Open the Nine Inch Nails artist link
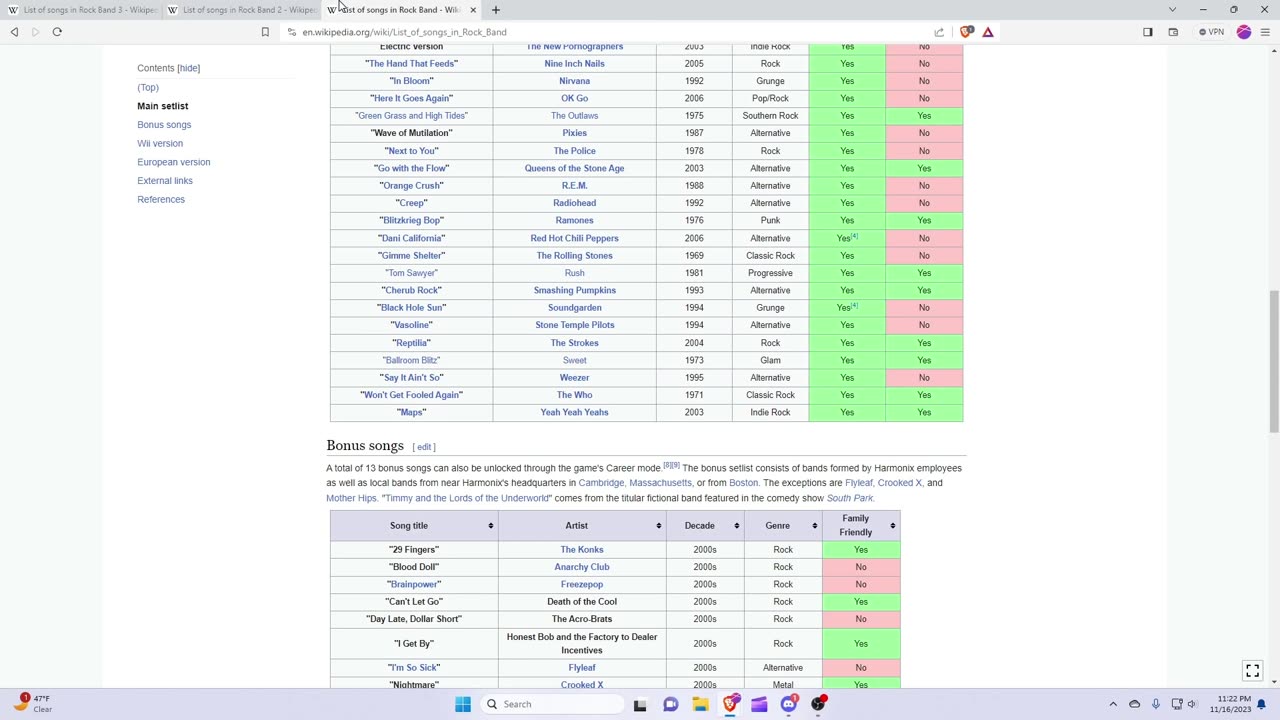The width and height of the screenshot is (1280, 720). [574, 64]
